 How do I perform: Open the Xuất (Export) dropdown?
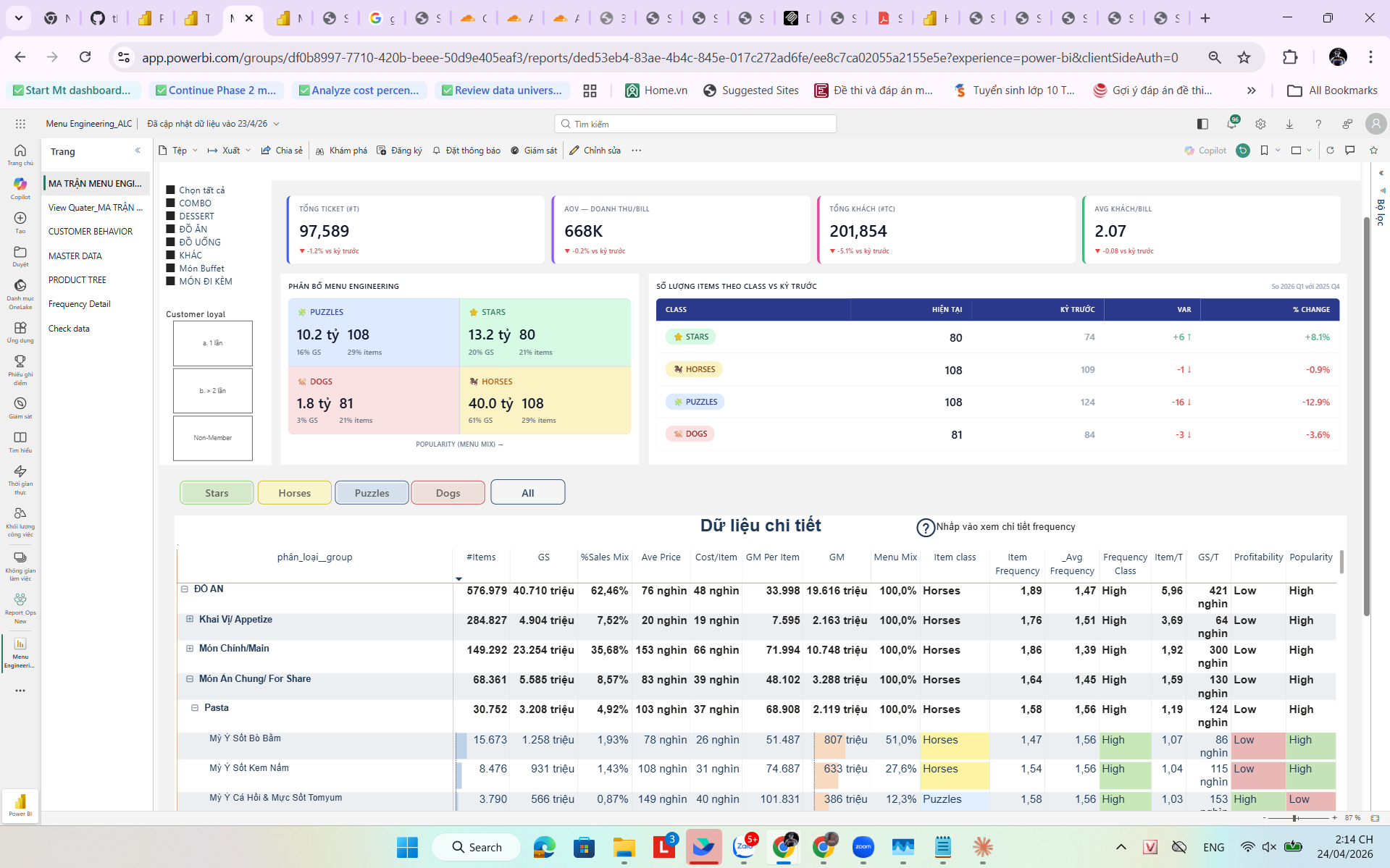(229, 150)
